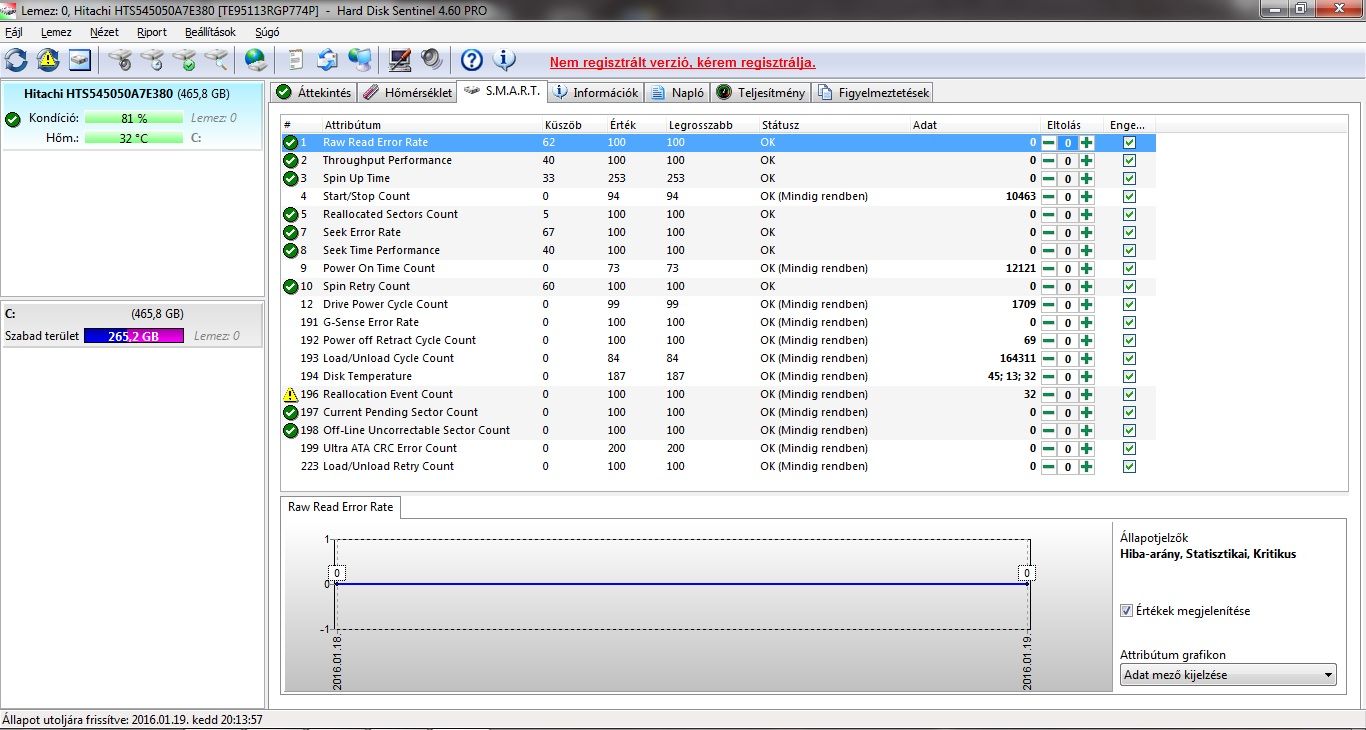Click green check icon beside Off-Line Uncorrectable Sector Count
The width and height of the screenshot is (1366, 730).
(290, 431)
